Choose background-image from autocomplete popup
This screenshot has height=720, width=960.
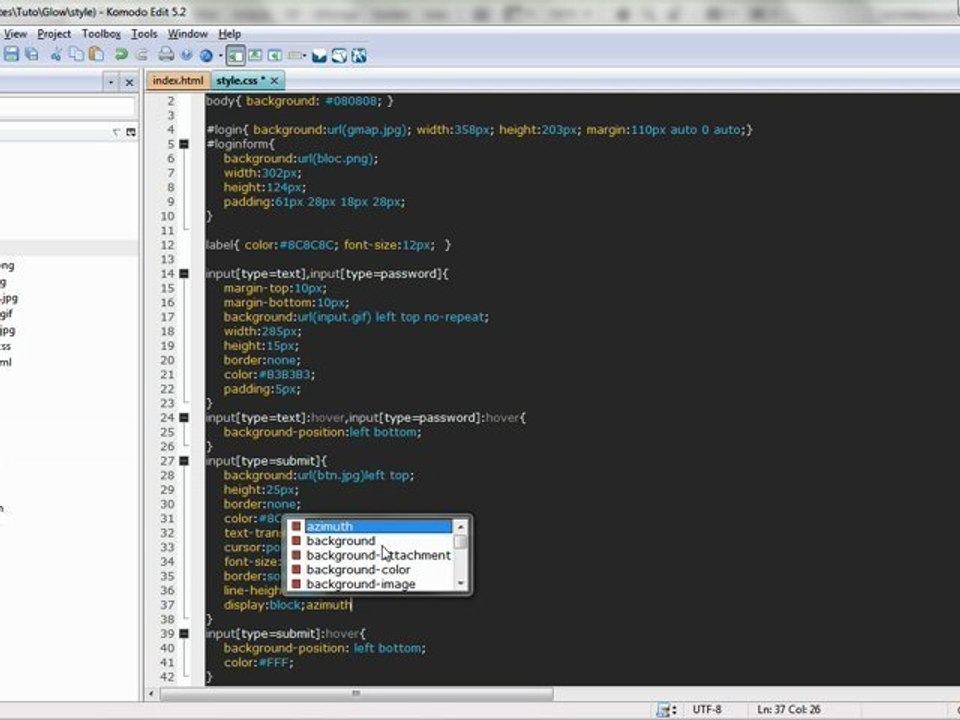point(372,584)
